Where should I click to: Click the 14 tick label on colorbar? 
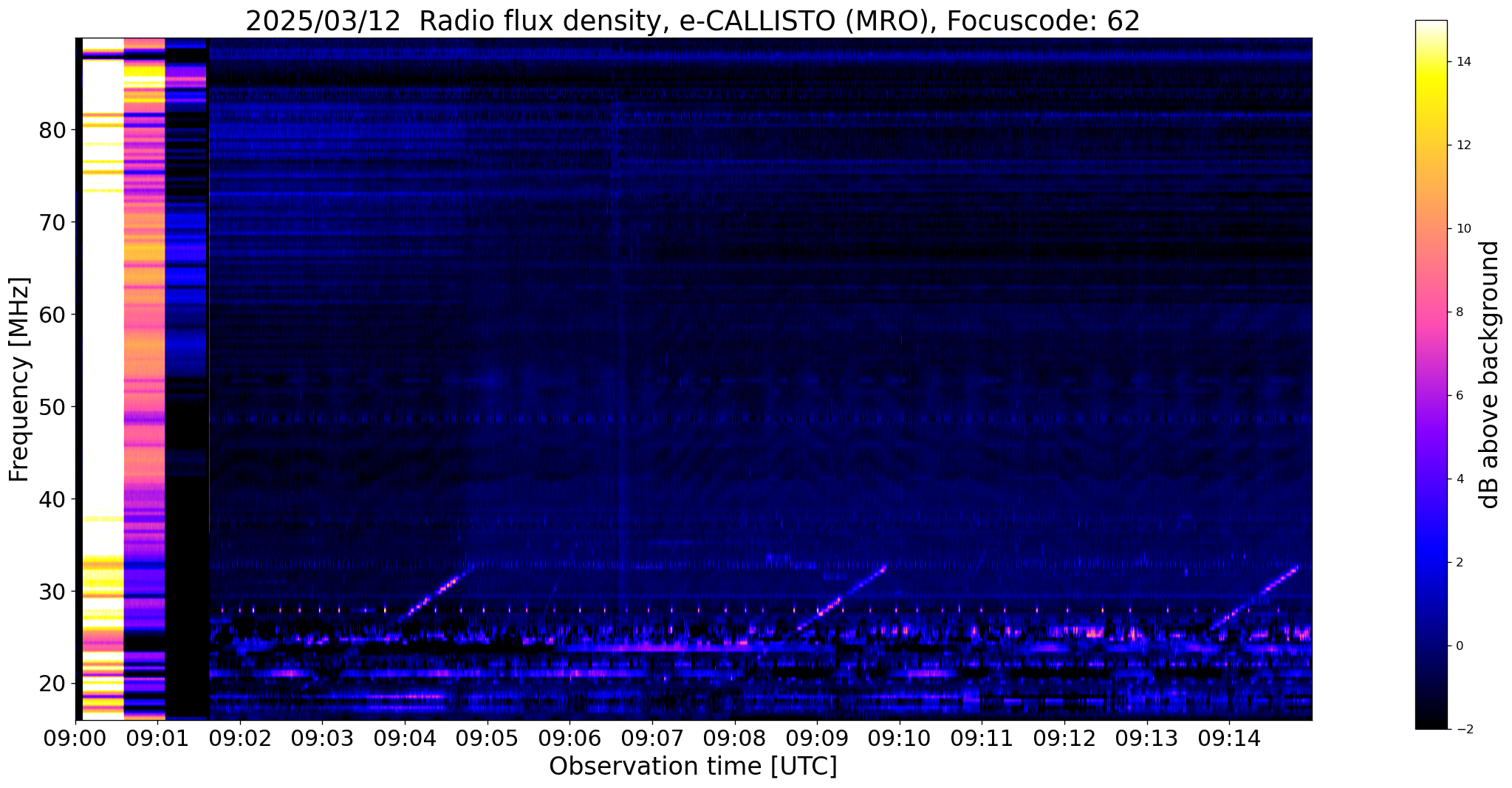click(x=1462, y=62)
